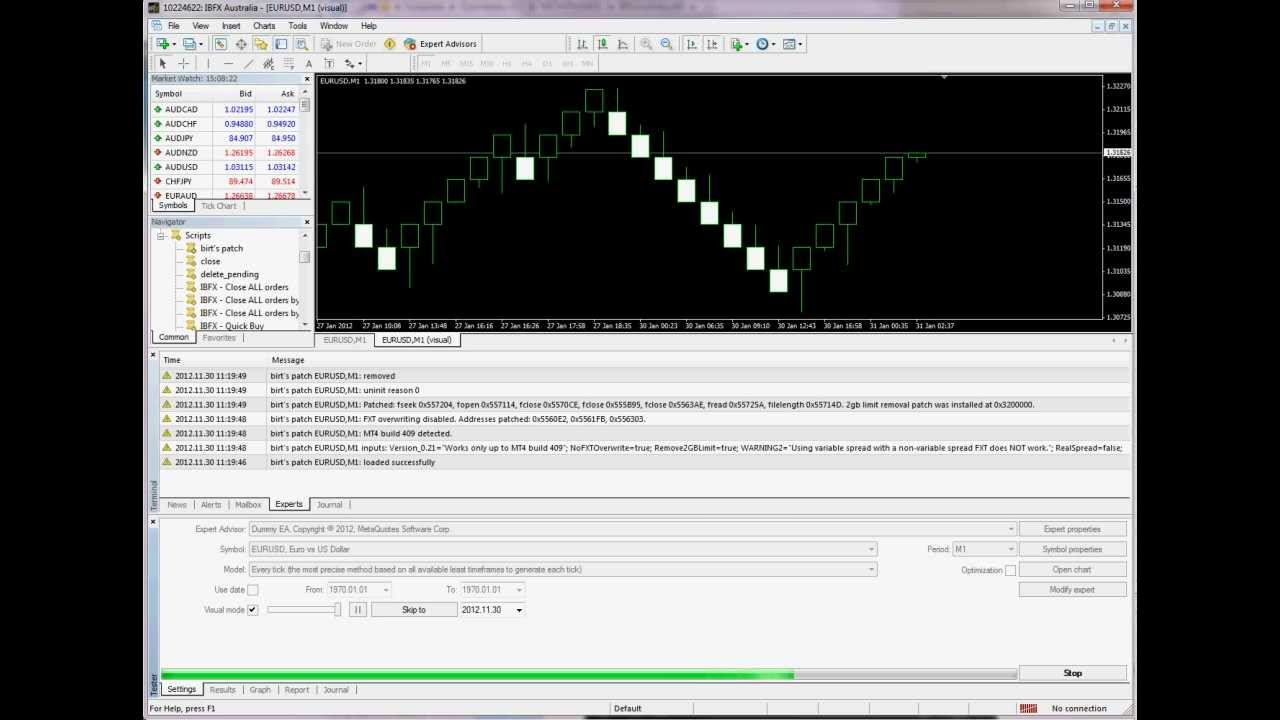Open the Insert menu
The height and width of the screenshot is (720, 1280).
click(231, 26)
